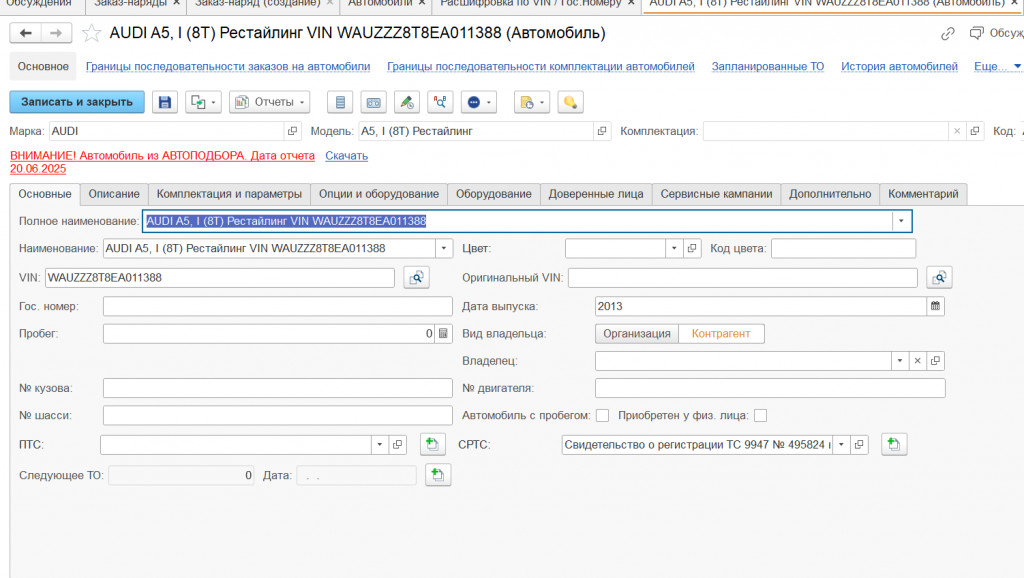Open the calculator for Пробег field
Image resolution: width=1024 pixels, height=578 pixels.
coord(444,334)
